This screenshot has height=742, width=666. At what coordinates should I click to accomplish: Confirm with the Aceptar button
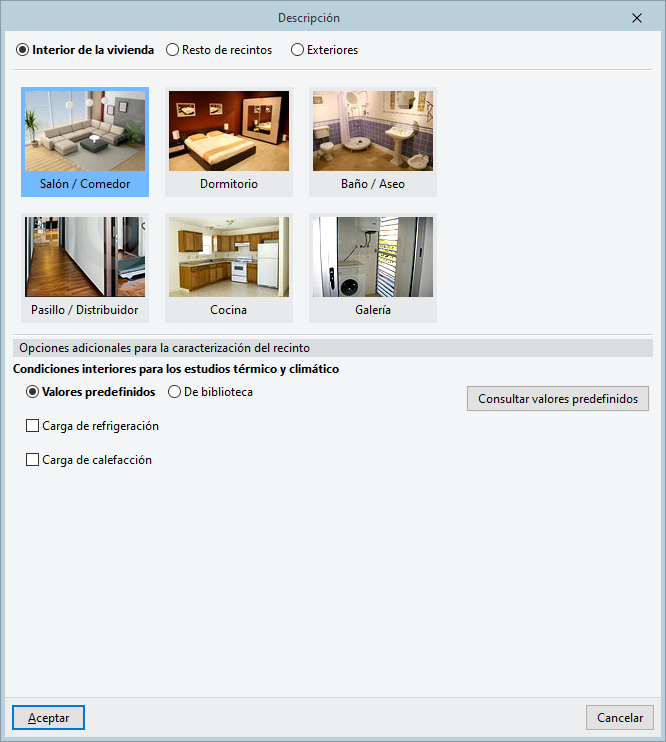tap(48, 718)
